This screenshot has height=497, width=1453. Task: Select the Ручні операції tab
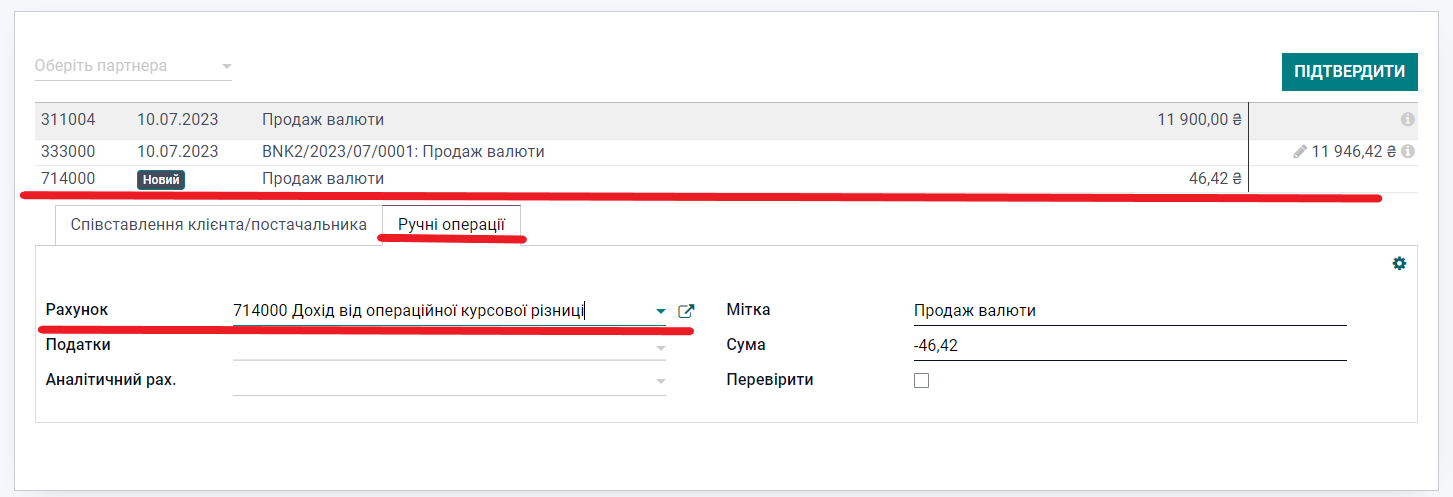point(450,225)
